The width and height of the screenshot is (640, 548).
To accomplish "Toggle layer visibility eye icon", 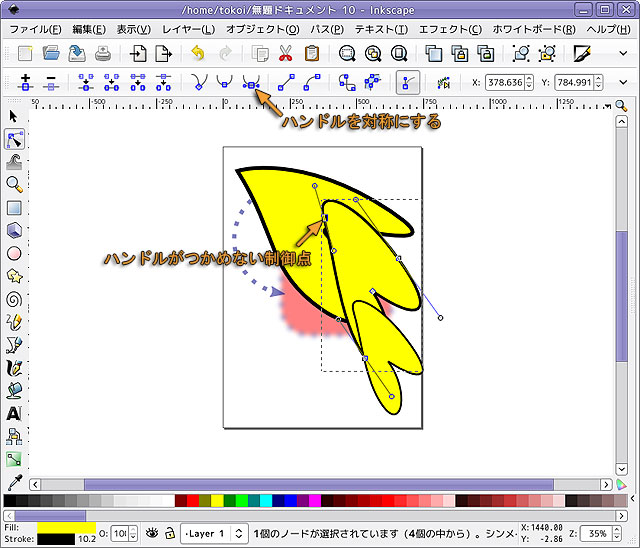I will (x=153, y=534).
